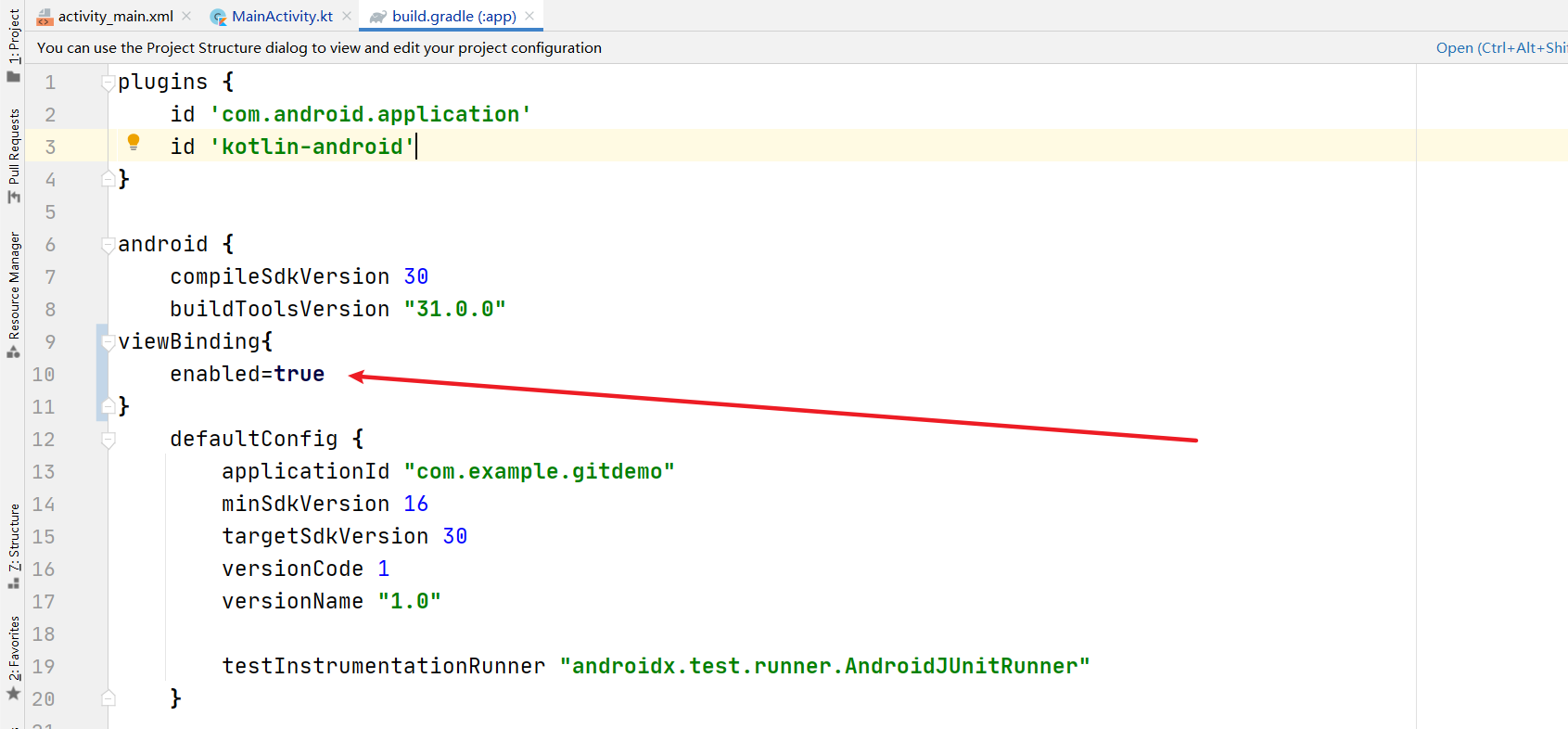The image size is (1568, 729).
Task: Collapse the viewBinding block fold marker
Action: [x=108, y=342]
